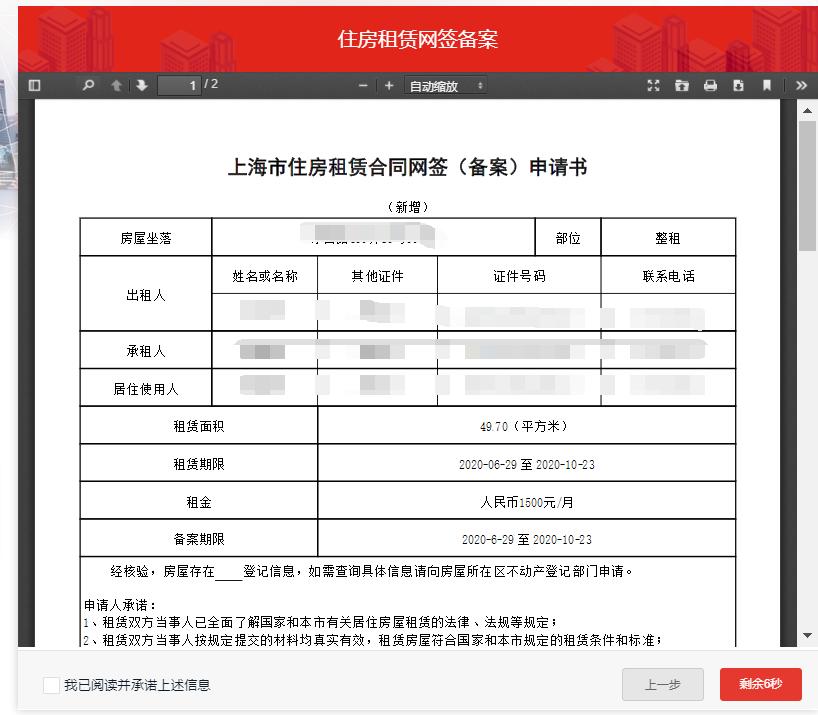Open the 自动缩放 zoom dropdown
818x715 pixels.
click(x=446, y=86)
